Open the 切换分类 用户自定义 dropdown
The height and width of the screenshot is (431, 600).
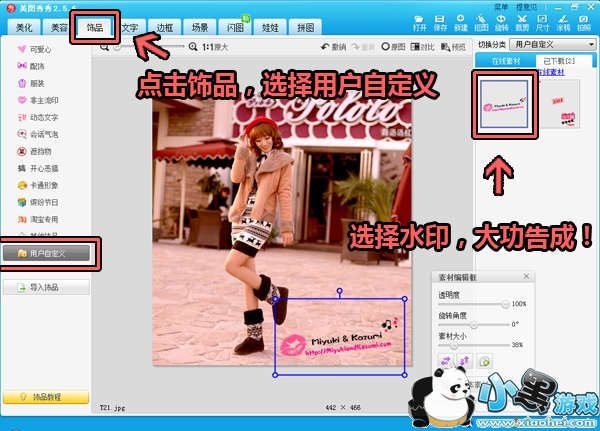pos(553,44)
